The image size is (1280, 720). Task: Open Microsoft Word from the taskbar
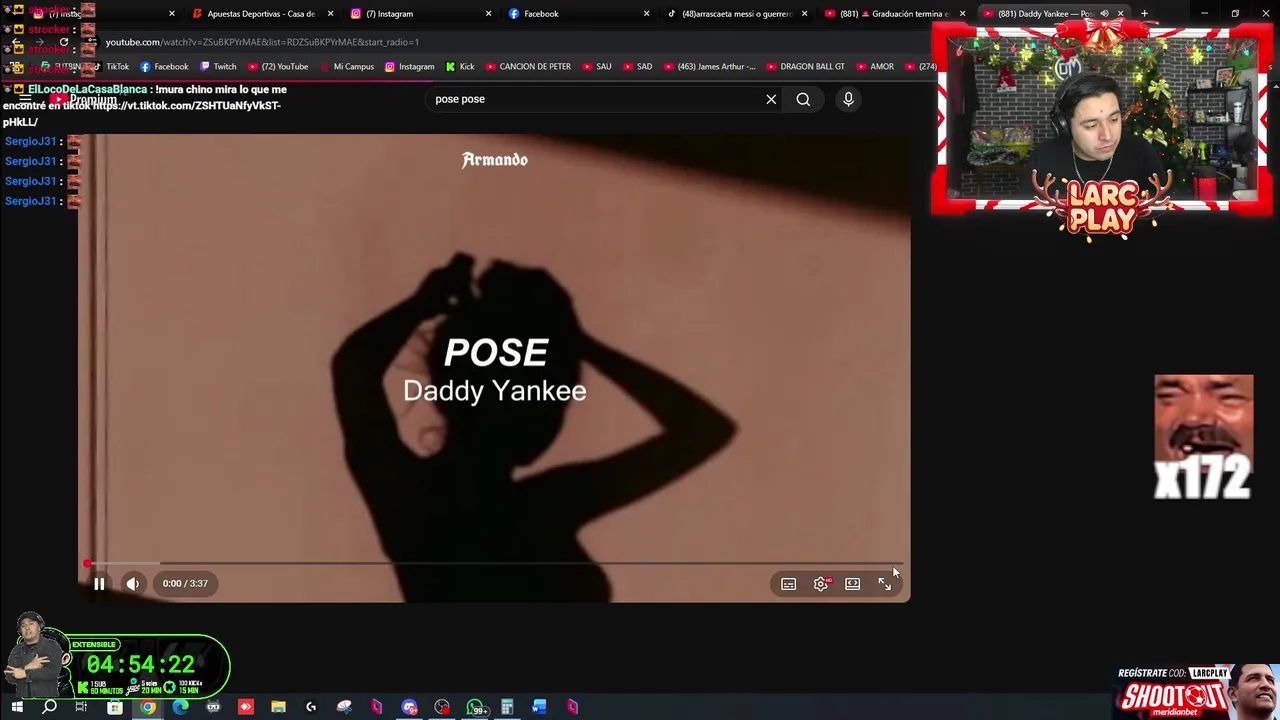pyautogui.click(x=539, y=708)
